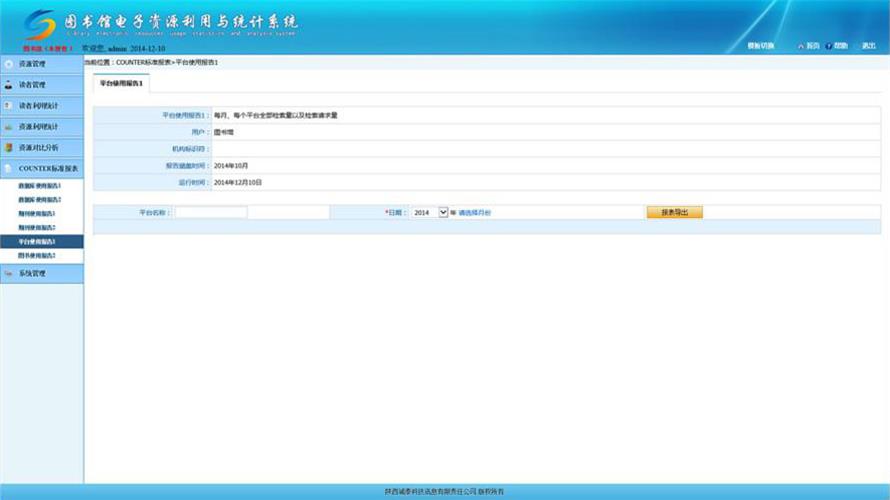This screenshot has height=500, width=890.
Task: Click the 模板切换 link in header
Action: (x=760, y=46)
